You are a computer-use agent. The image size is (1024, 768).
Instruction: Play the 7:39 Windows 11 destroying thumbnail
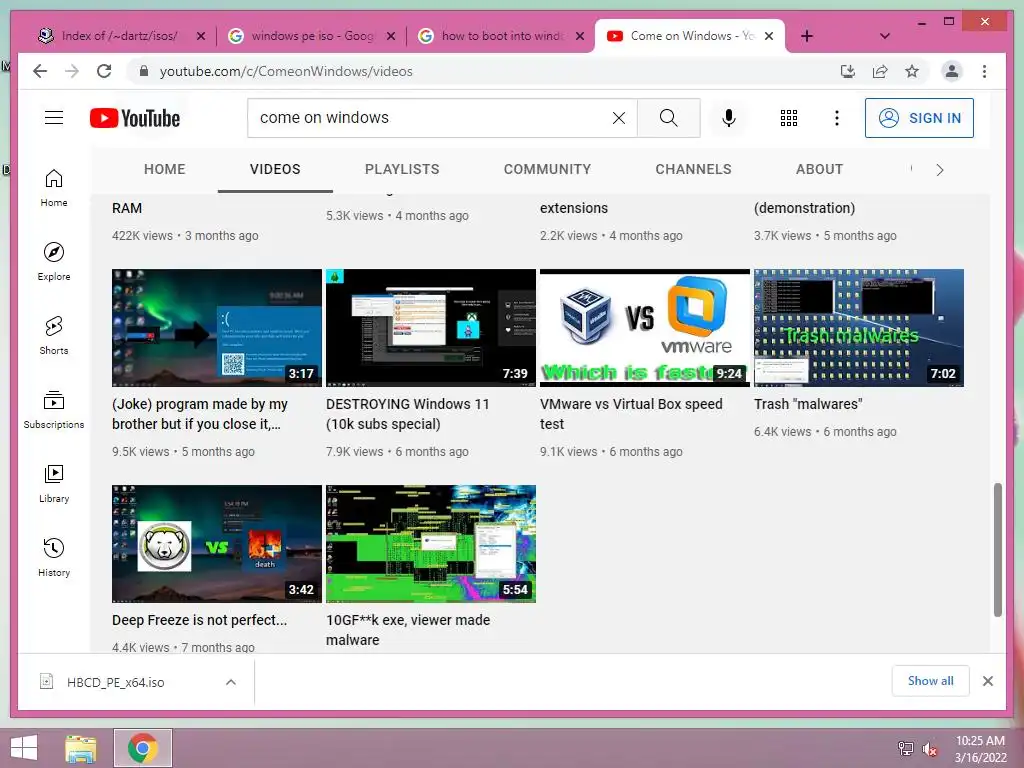coord(431,328)
